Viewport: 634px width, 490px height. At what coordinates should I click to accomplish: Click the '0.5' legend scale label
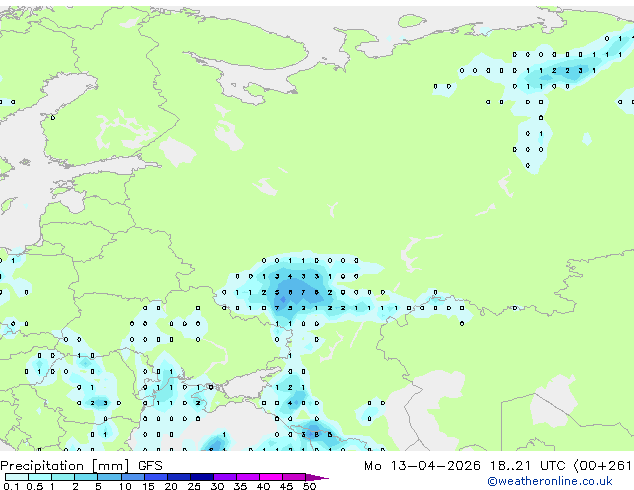tap(35, 486)
